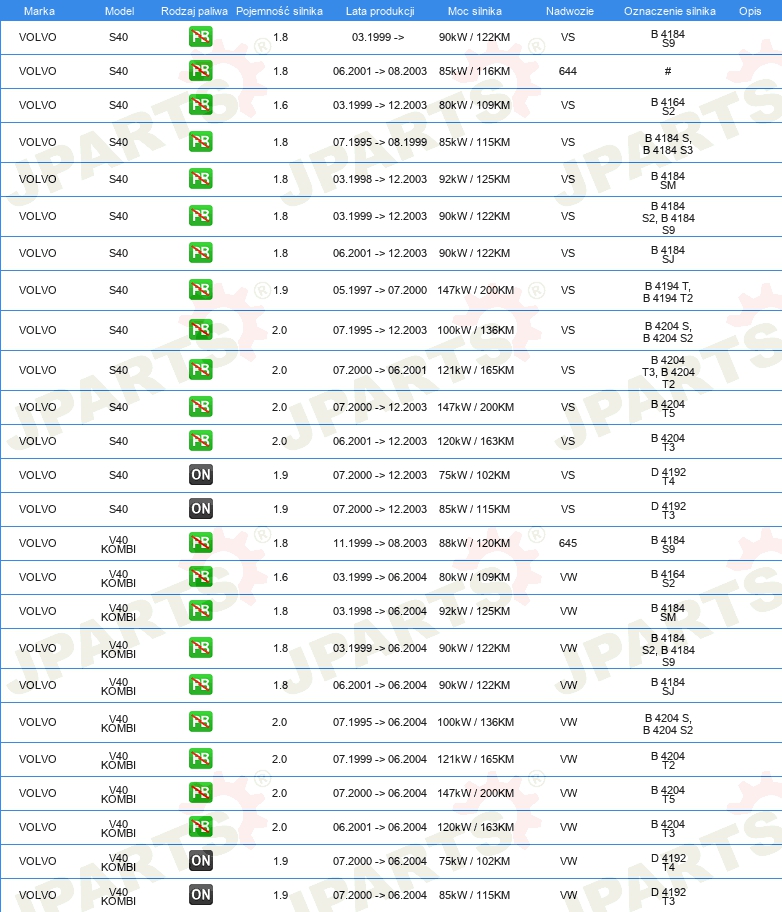
Task: Select the "05.1997 -> 07.2000" date cell
Action: 380,290
